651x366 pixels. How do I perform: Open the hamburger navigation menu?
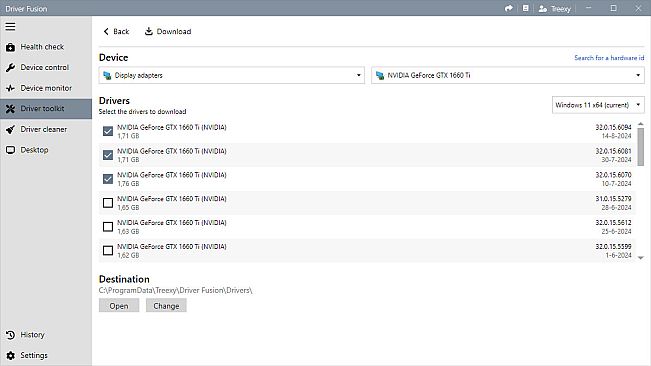[10, 27]
